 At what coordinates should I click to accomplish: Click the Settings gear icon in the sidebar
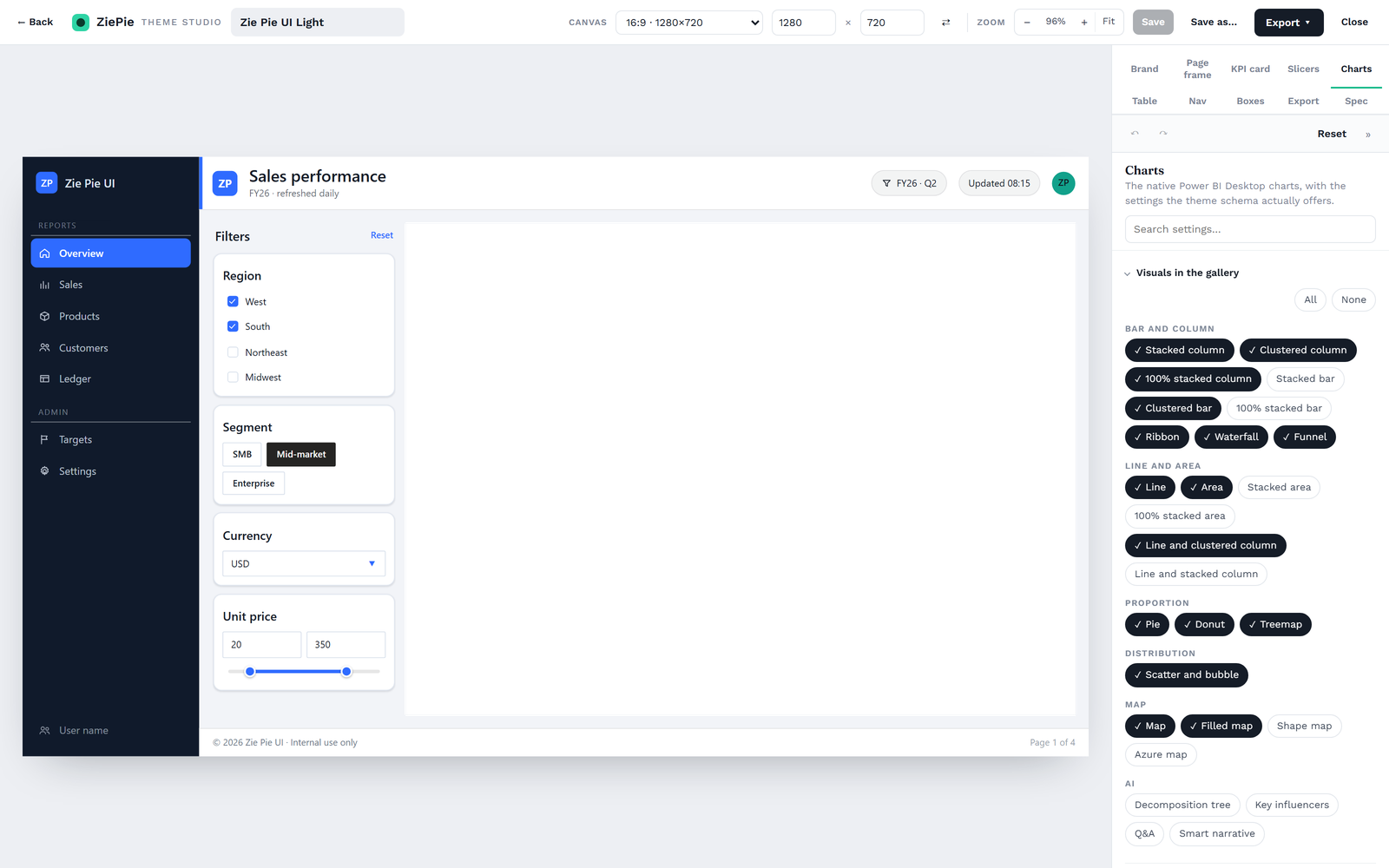point(45,471)
